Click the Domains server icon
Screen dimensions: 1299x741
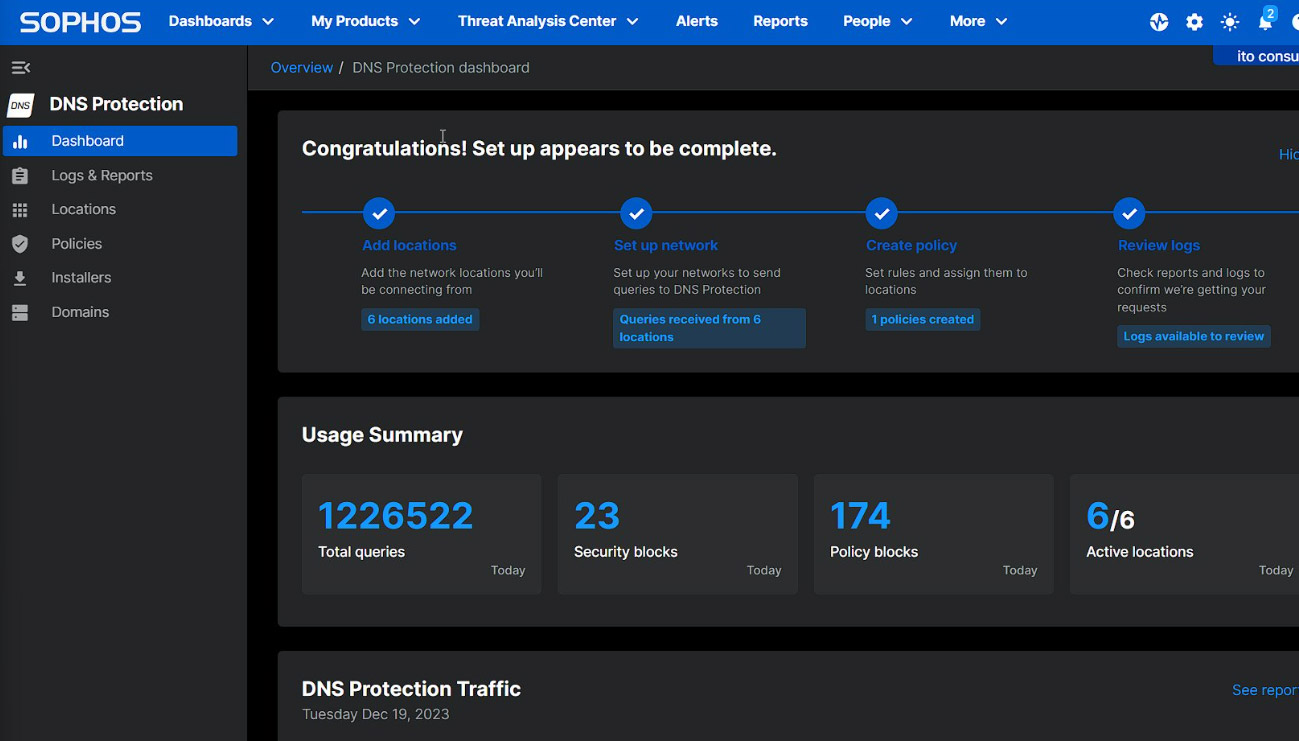[20, 312]
